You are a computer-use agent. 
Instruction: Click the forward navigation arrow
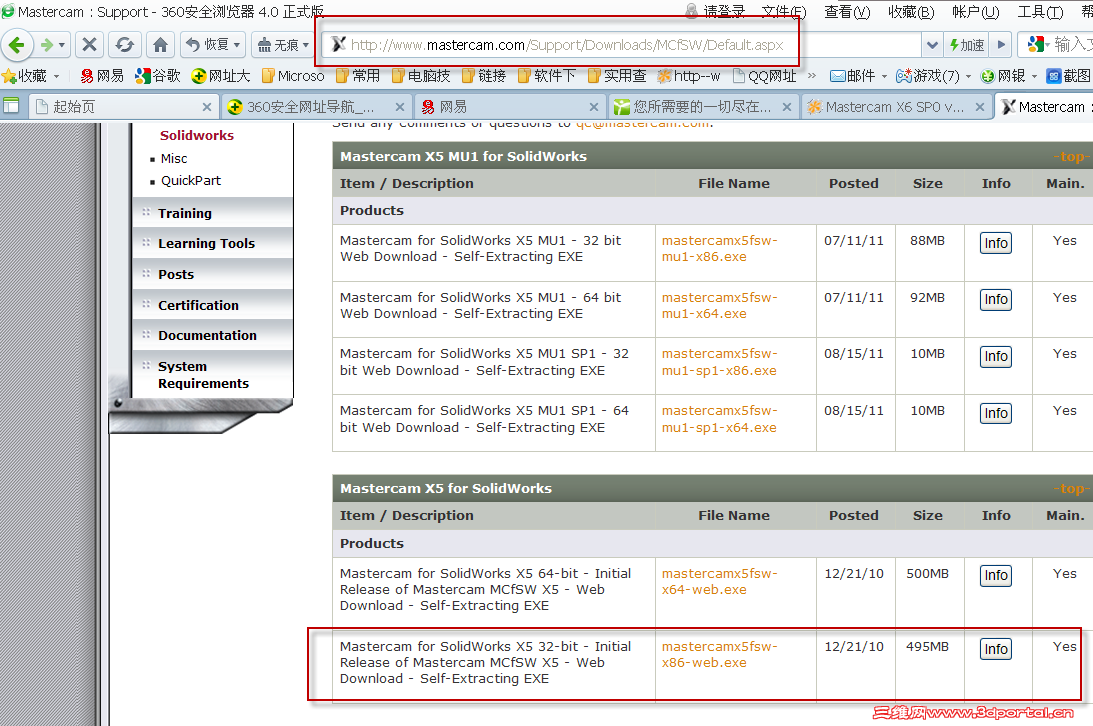pyautogui.click(x=47, y=45)
